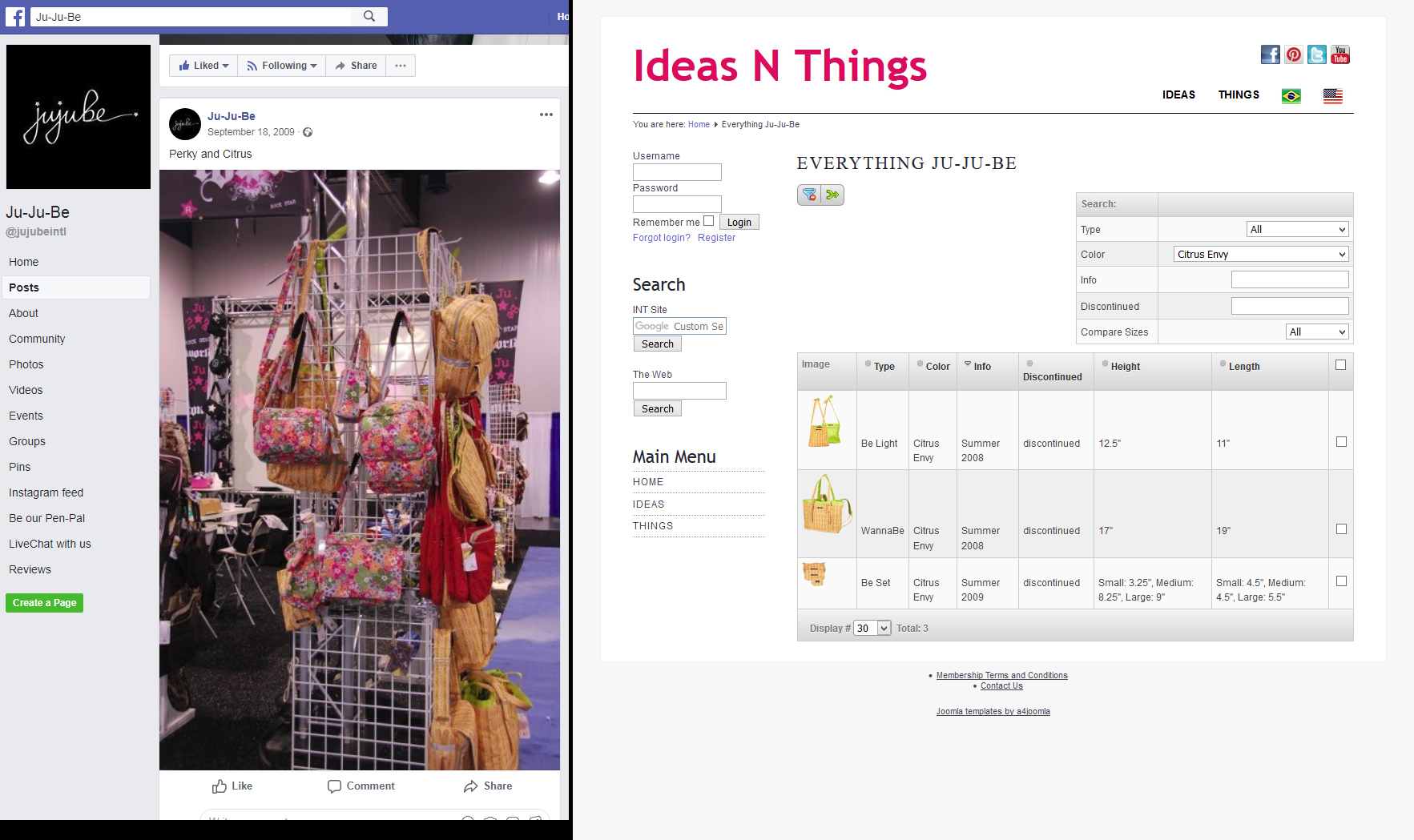The image size is (1414, 840).
Task: Click the Ju-Ju-Be avatar in the post header
Action: point(185,124)
